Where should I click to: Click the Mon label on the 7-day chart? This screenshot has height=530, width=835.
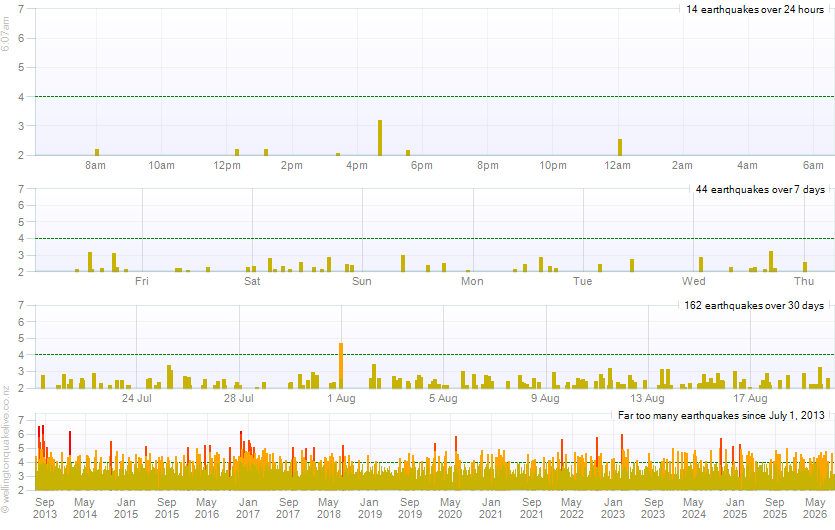472,281
